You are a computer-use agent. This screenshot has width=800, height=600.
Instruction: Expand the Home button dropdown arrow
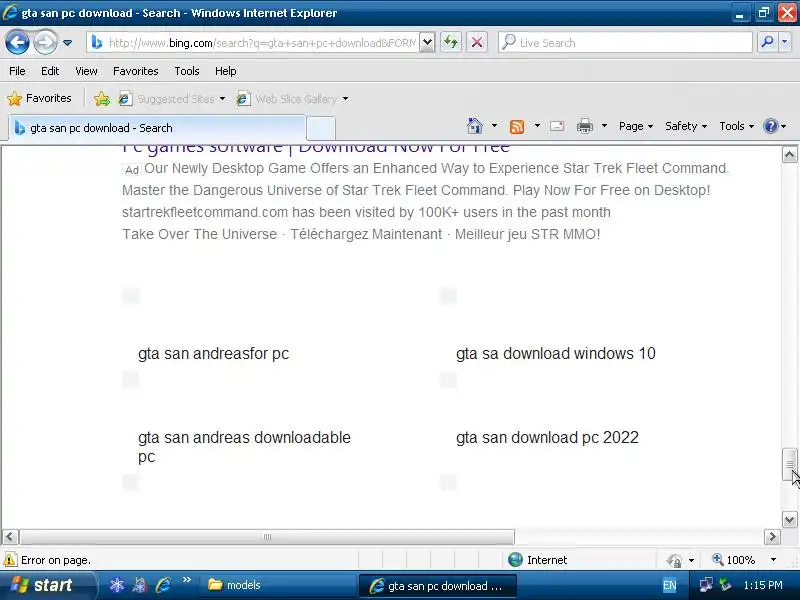click(494, 126)
